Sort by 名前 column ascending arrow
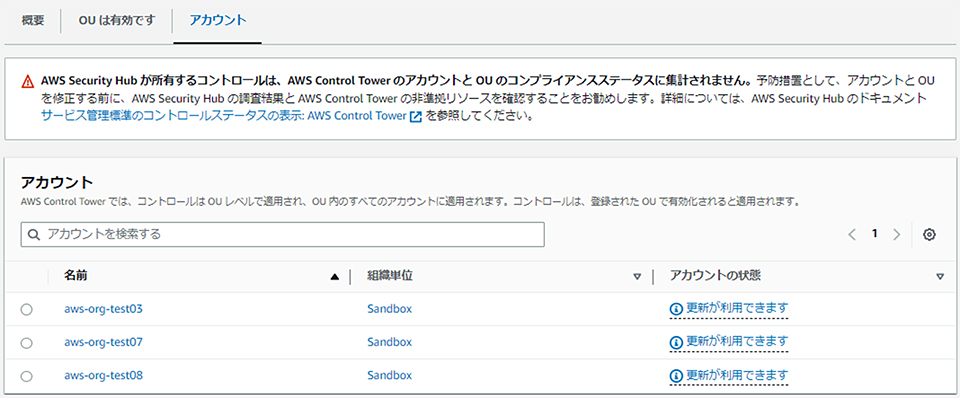This screenshot has height=398, width=960. point(334,277)
